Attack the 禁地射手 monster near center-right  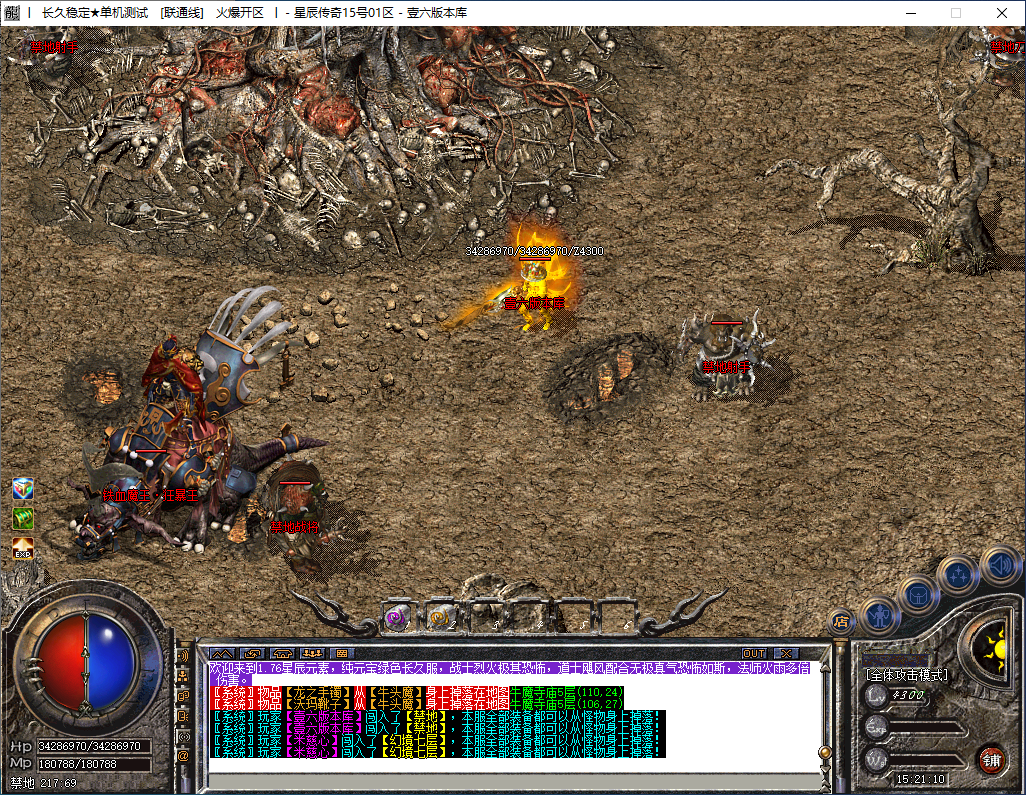(726, 359)
